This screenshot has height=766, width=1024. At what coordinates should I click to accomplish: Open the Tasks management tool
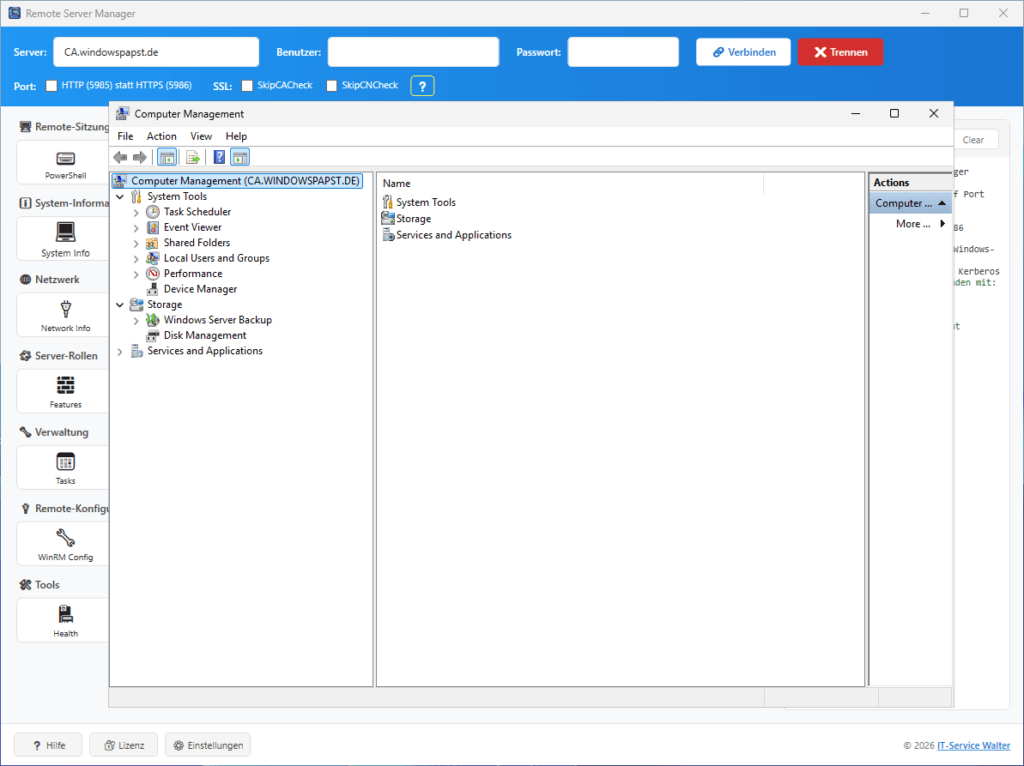[x=64, y=467]
